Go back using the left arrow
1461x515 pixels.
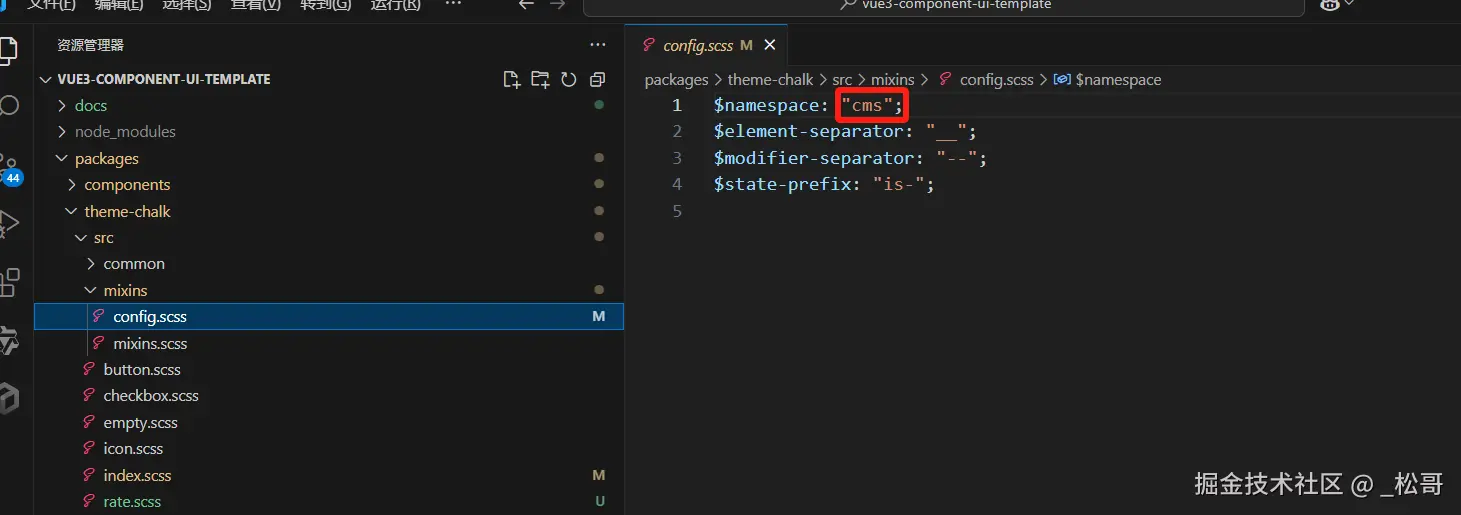527,4
